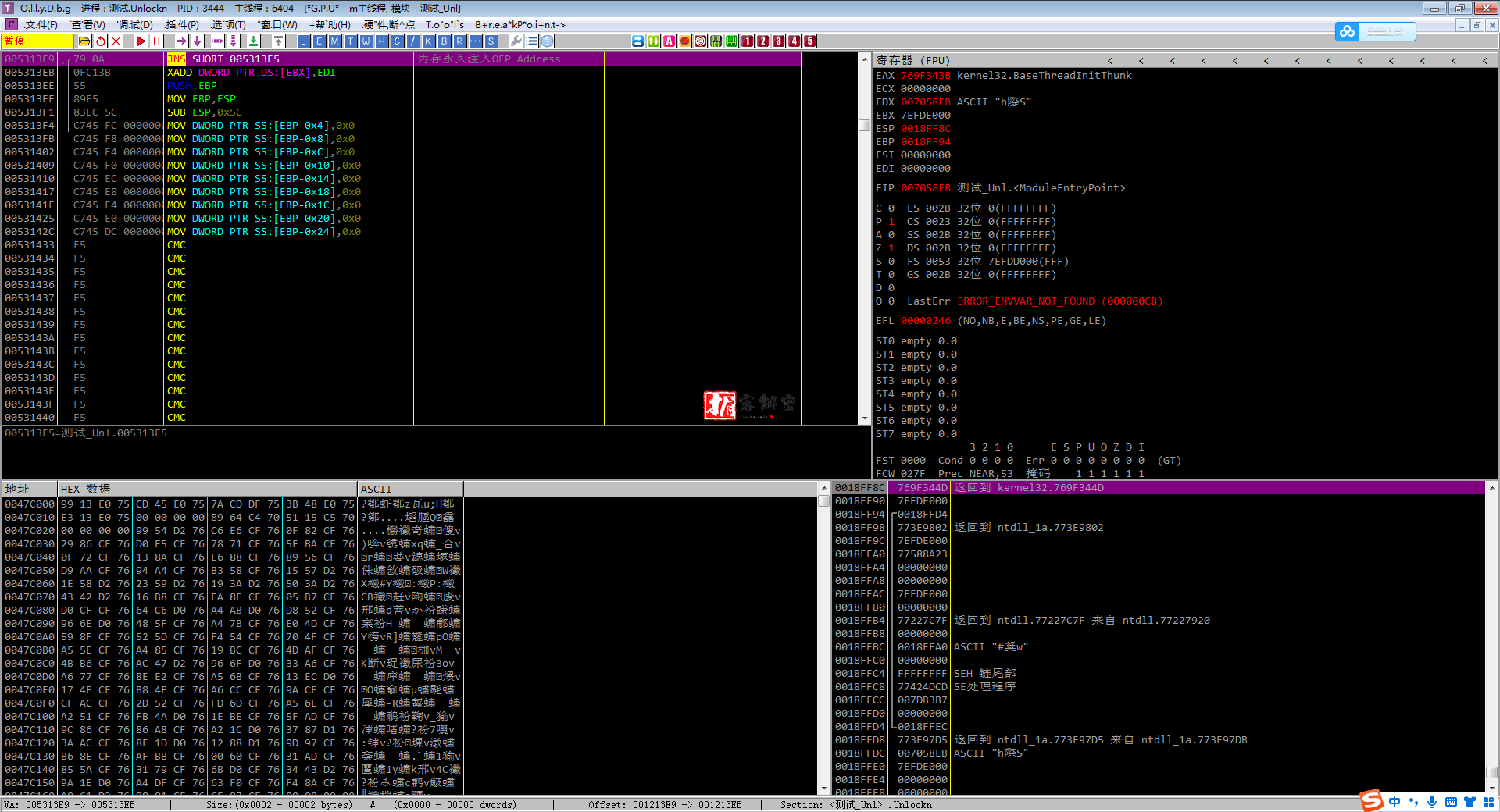Open the 窗口(W) menu

tap(277, 25)
